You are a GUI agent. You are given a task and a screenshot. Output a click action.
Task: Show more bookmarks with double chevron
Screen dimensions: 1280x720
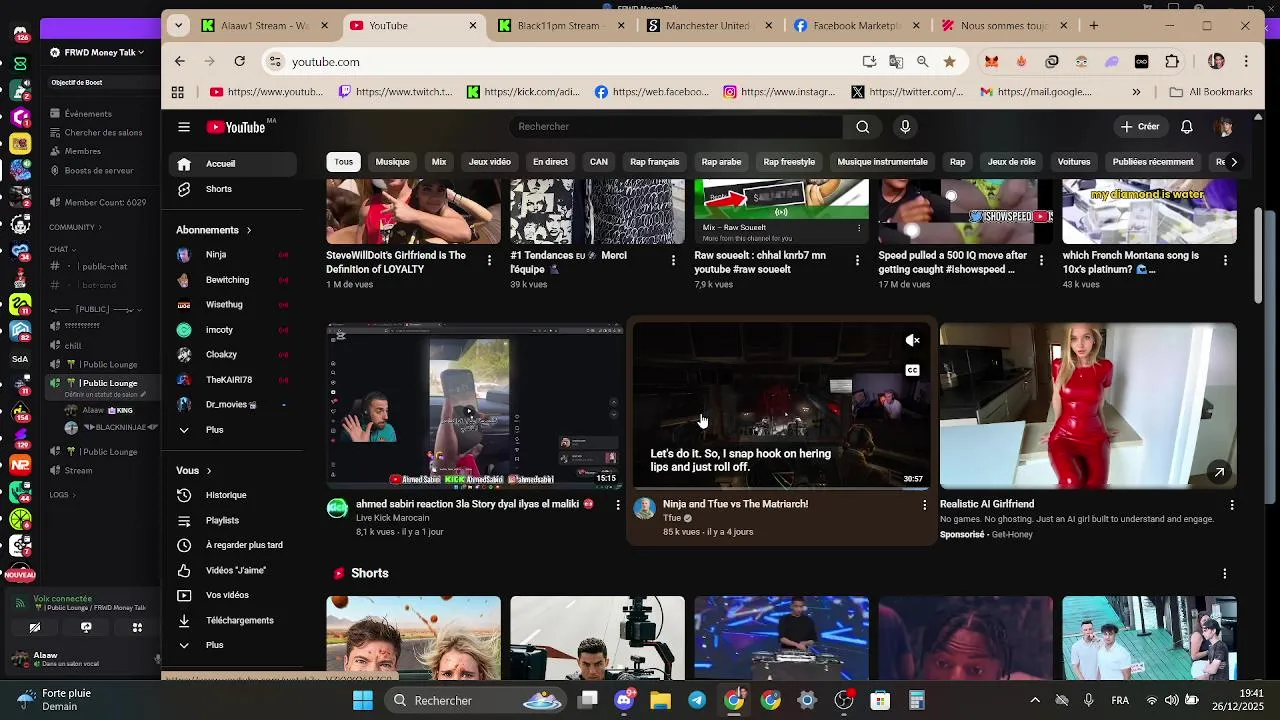(x=1136, y=92)
